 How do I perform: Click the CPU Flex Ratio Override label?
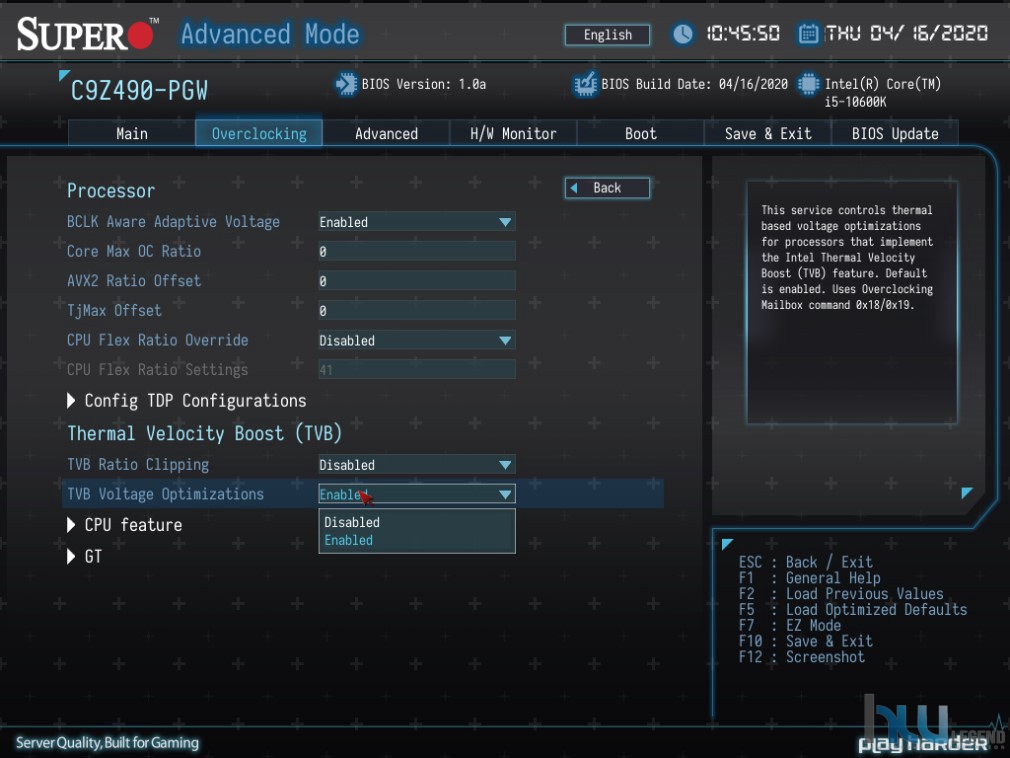tap(157, 341)
